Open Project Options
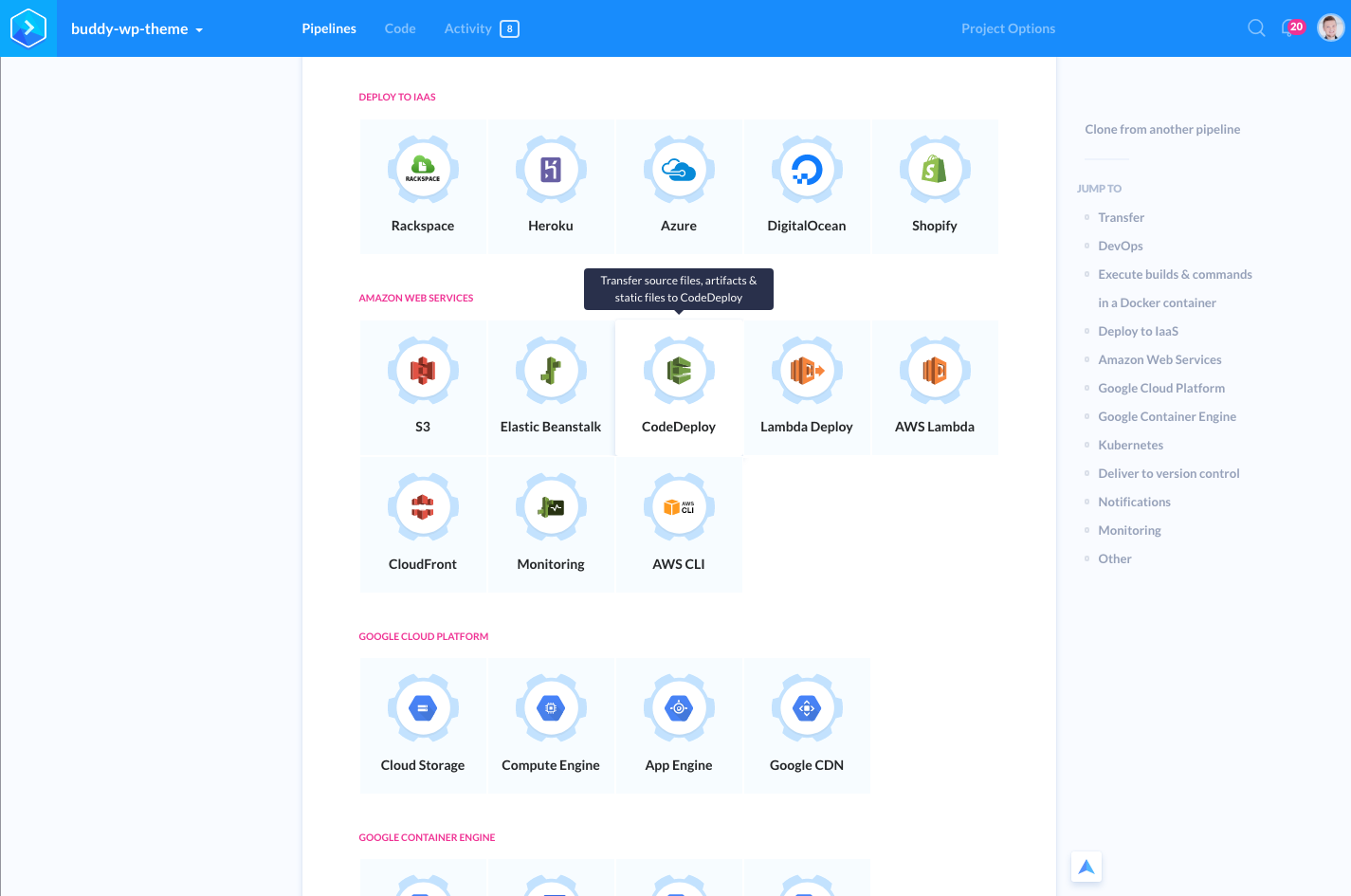This screenshot has width=1351, height=896. 1008,28
